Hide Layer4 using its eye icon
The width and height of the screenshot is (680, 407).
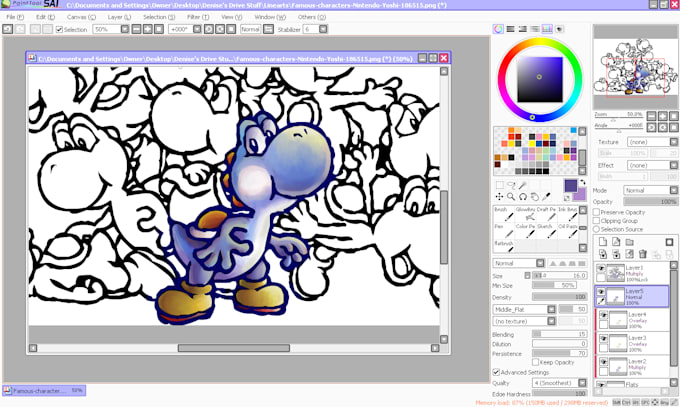[x=603, y=315]
